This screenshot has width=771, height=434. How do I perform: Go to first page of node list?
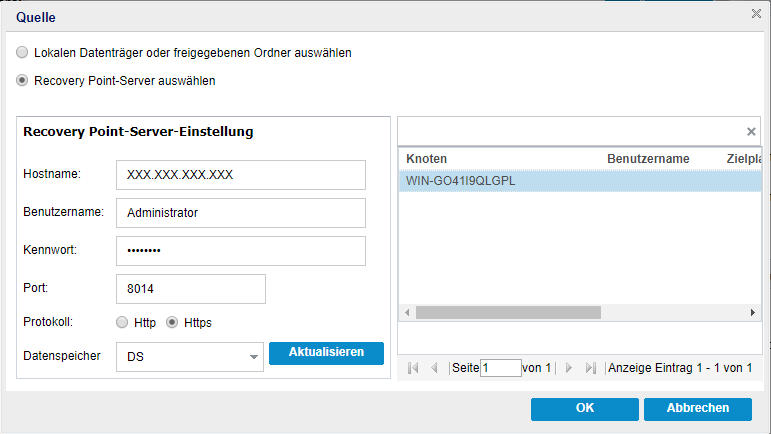[x=413, y=368]
